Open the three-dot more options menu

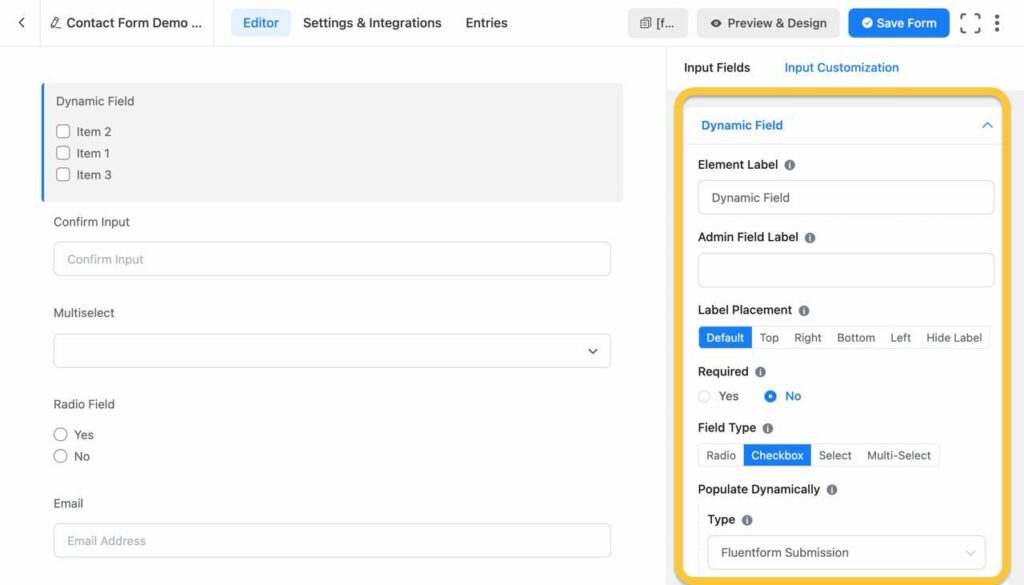(997, 23)
